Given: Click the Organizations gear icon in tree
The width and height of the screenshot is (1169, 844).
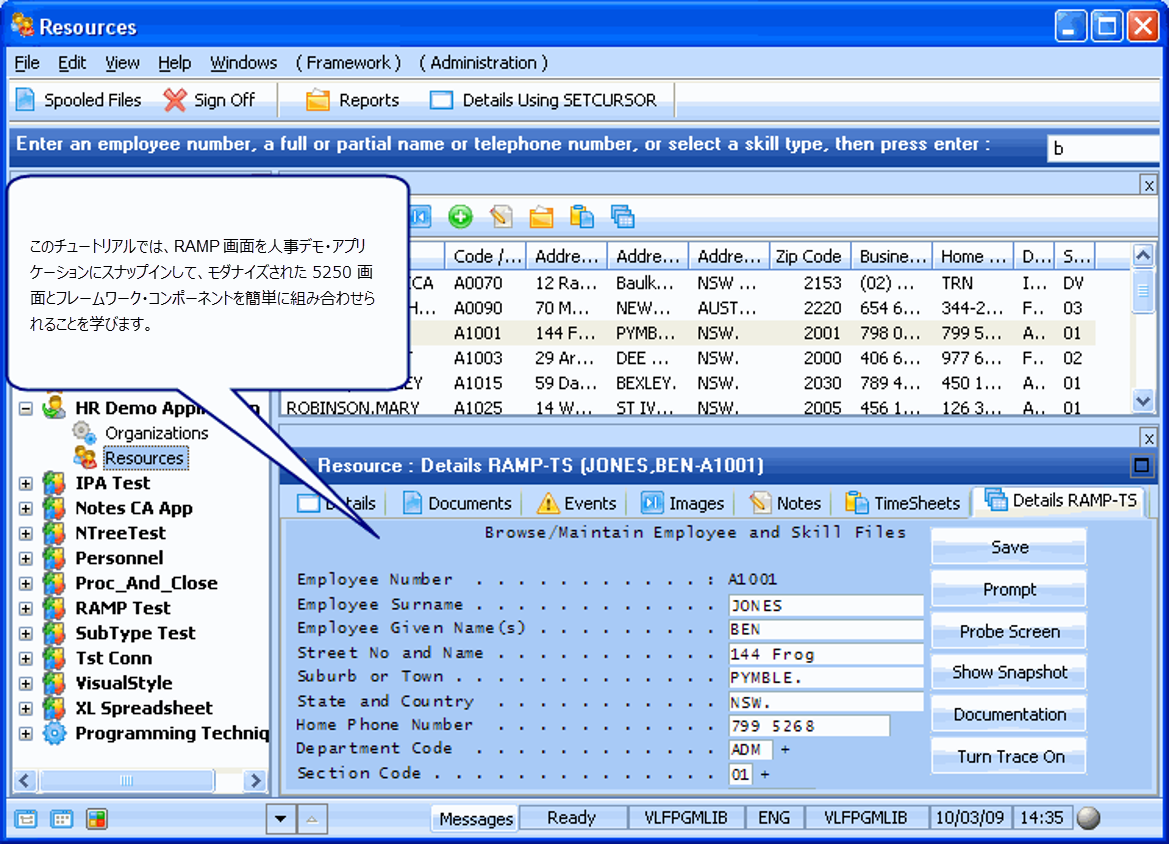Looking at the screenshot, I should (84, 432).
